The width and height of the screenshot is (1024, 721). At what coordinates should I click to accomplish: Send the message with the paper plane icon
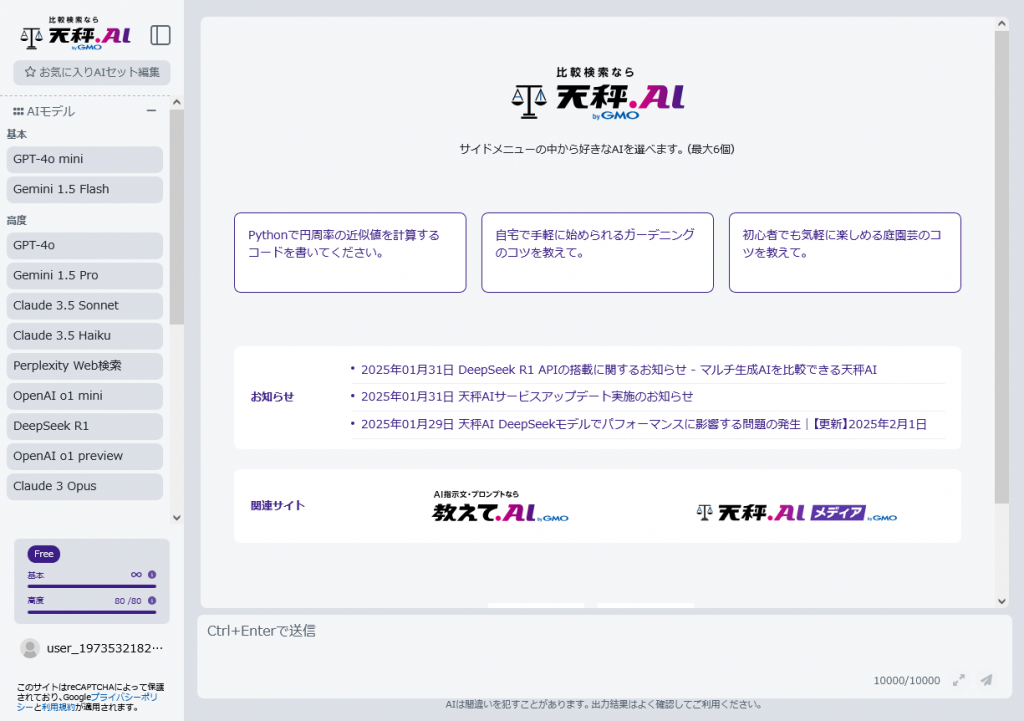pyautogui.click(x=985, y=679)
